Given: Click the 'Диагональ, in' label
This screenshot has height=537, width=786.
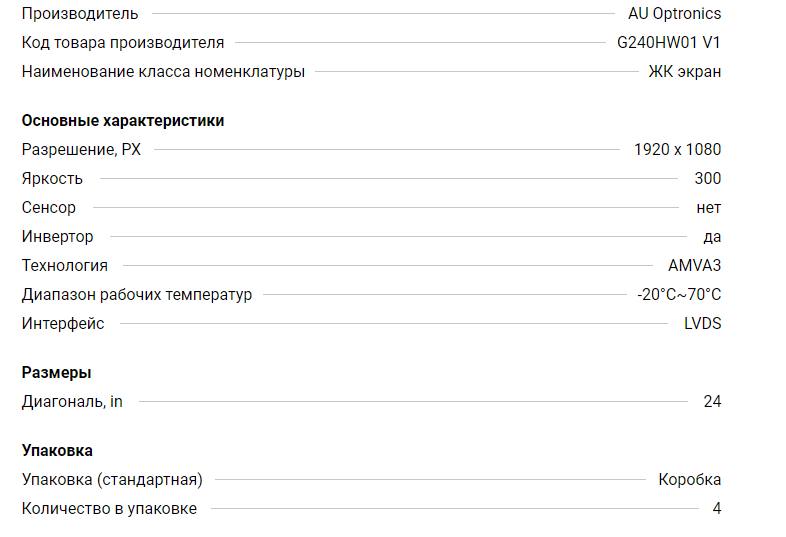Looking at the screenshot, I should point(72,402).
